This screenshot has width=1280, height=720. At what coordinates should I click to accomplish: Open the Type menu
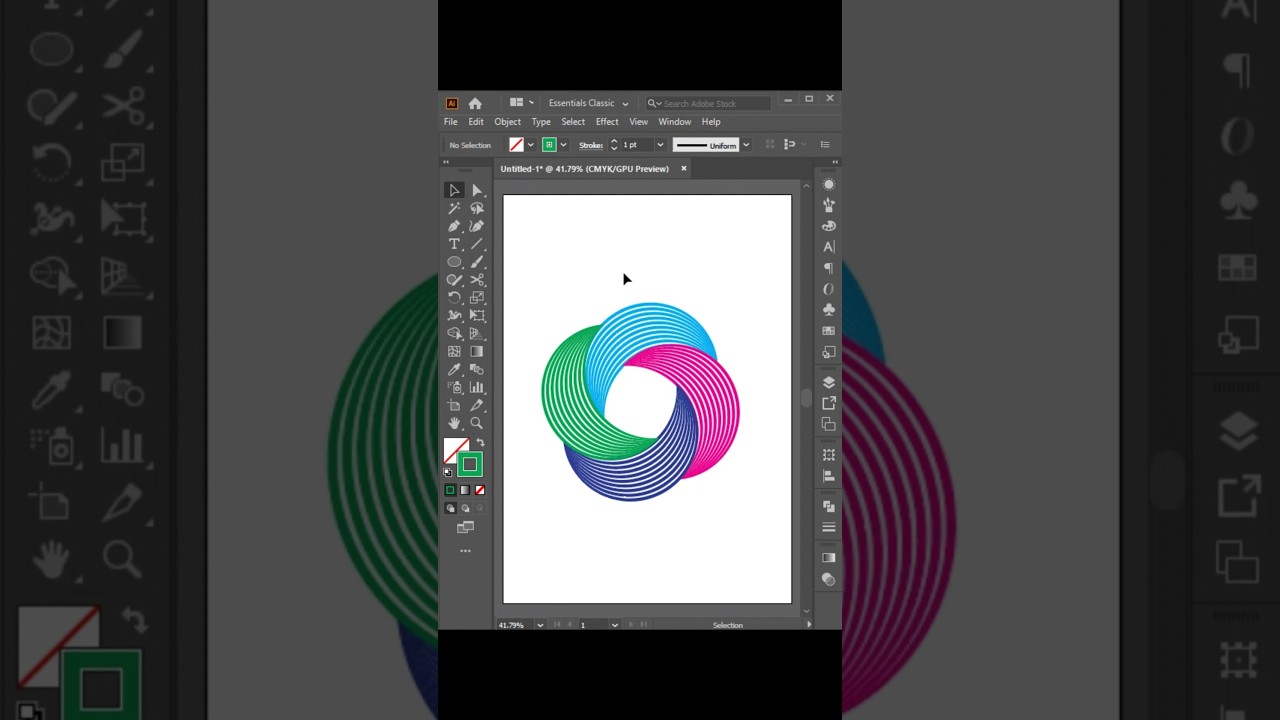pyautogui.click(x=541, y=122)
